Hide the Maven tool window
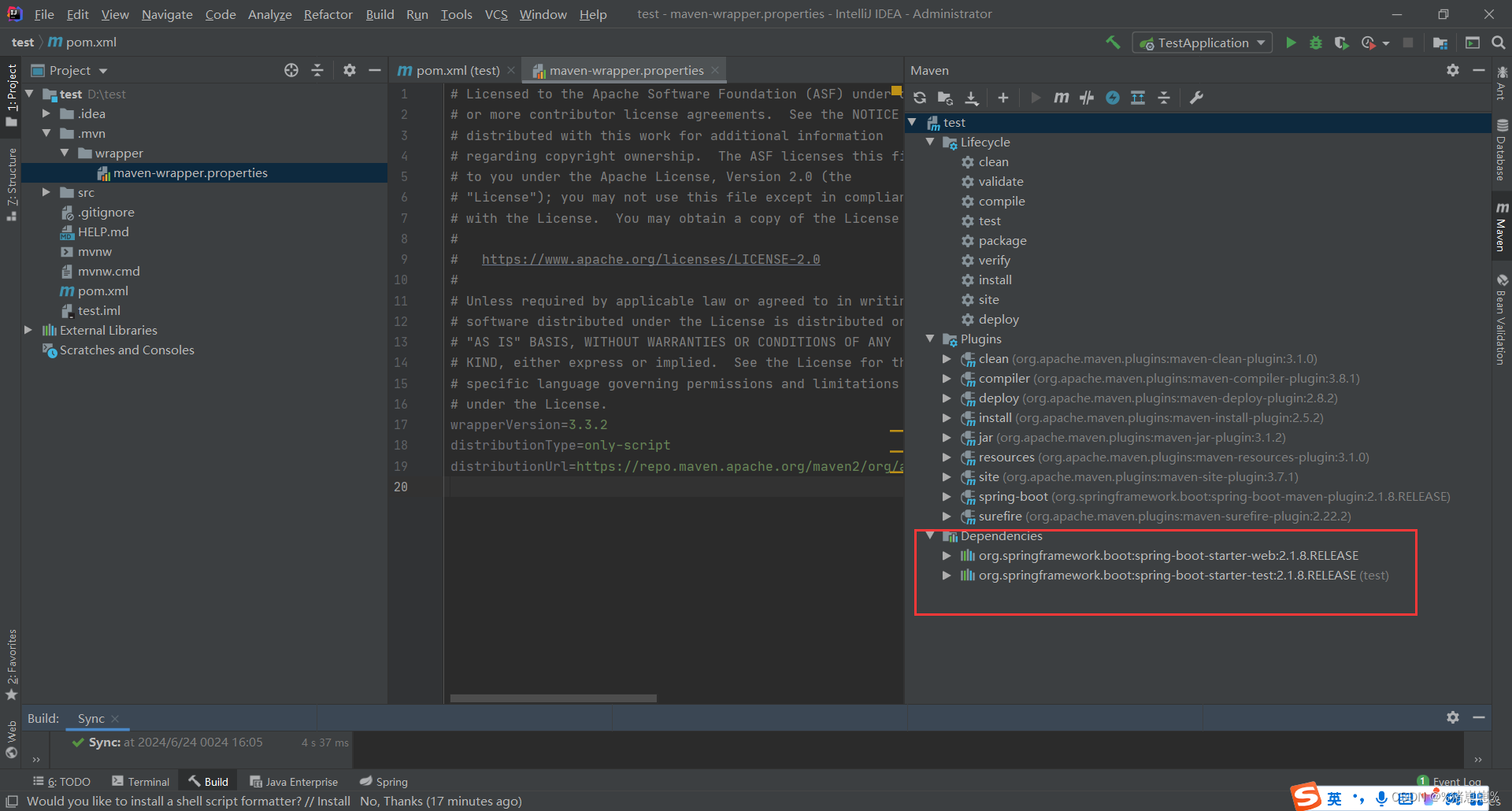The height and width of the screenshot is (811, 1512). 1479,70
